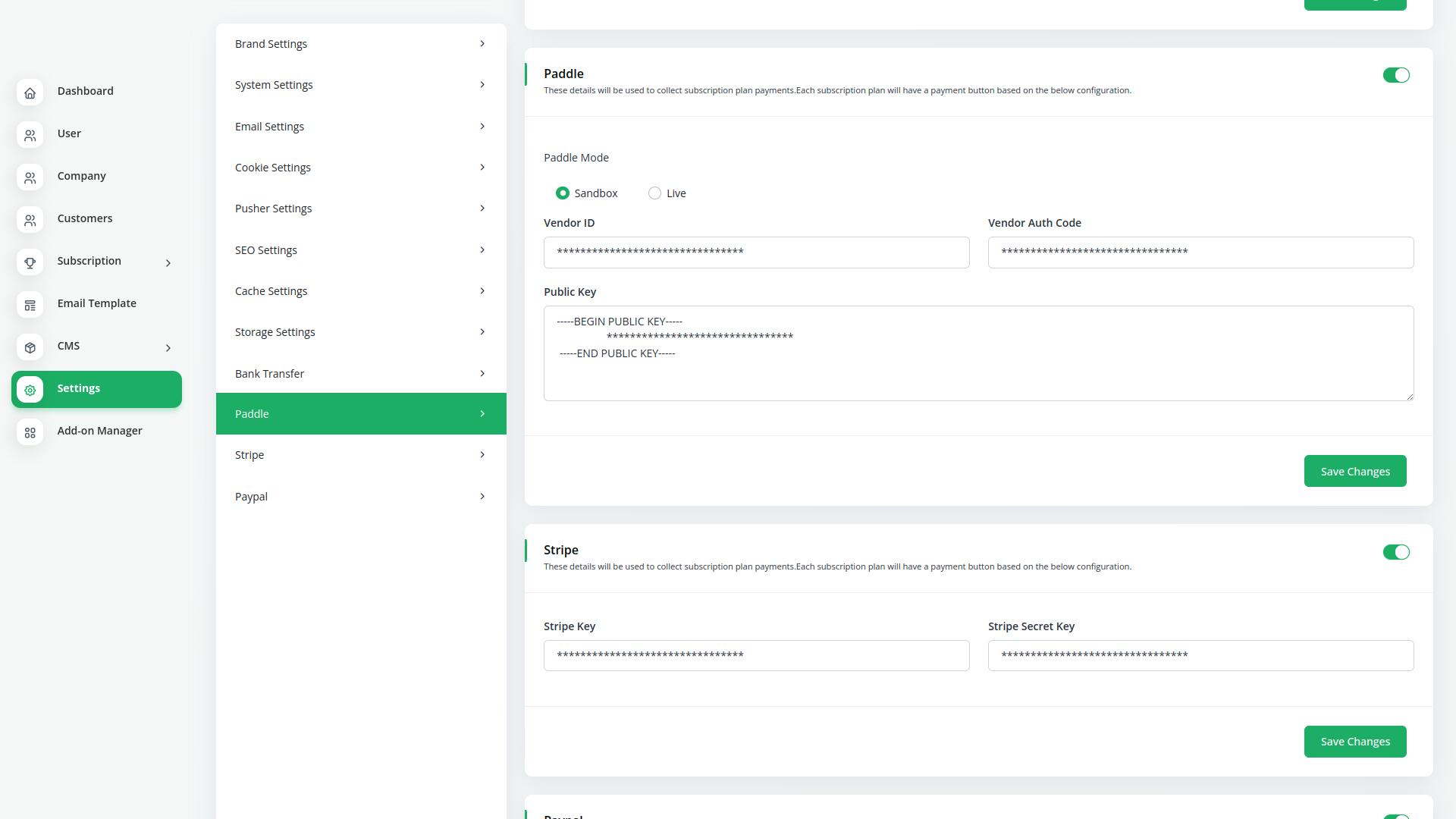Screen dimensions: 1456x819
Task: Expand the CMS submenu chevron
Action: pos(168,348)
